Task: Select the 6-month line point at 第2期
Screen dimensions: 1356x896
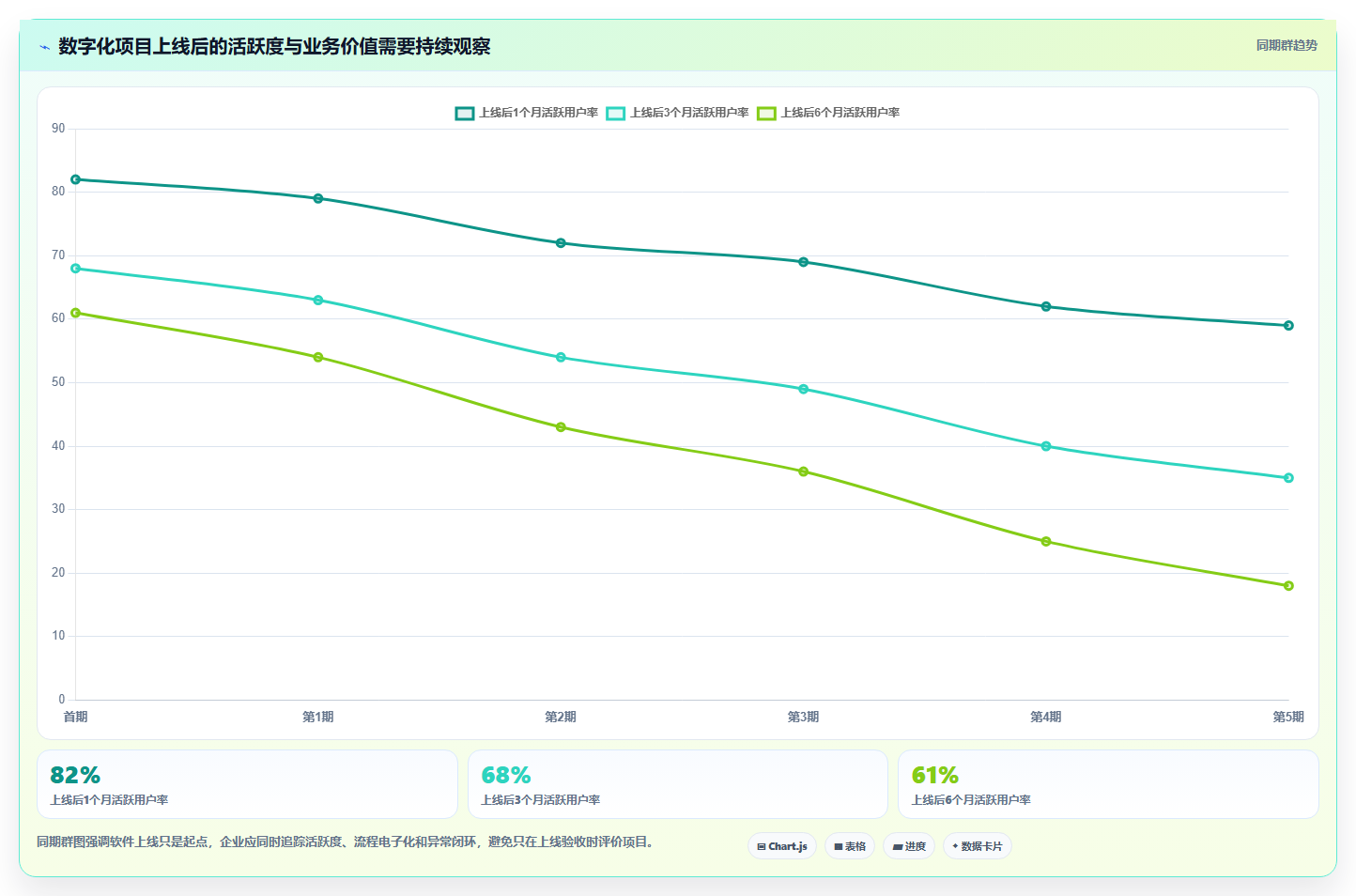Action: pyautogui.click(x=561, y=427)
